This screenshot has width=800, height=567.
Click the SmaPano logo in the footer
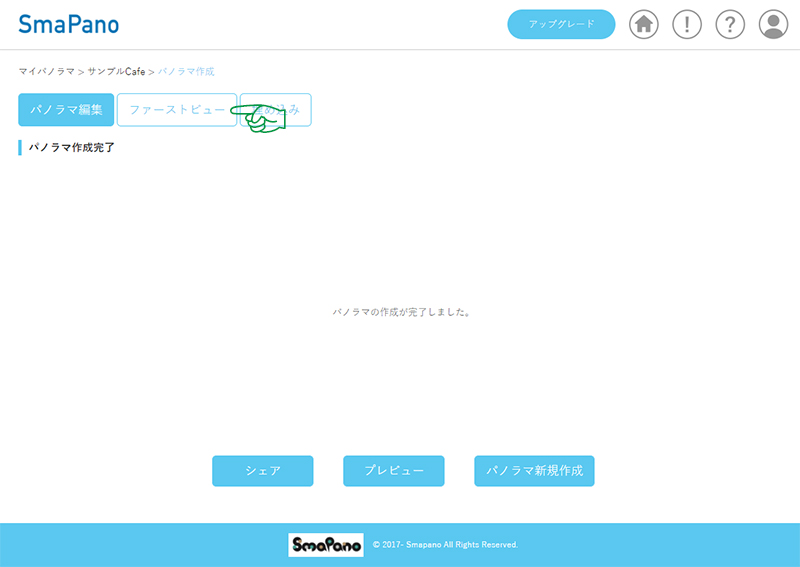pyautogui.click(x=326, y=544)
